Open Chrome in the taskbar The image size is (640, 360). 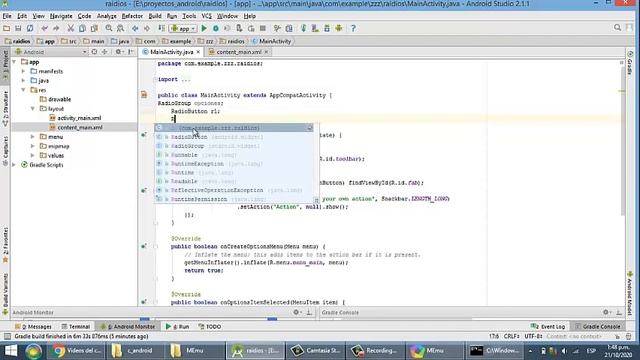coord(76,351)
